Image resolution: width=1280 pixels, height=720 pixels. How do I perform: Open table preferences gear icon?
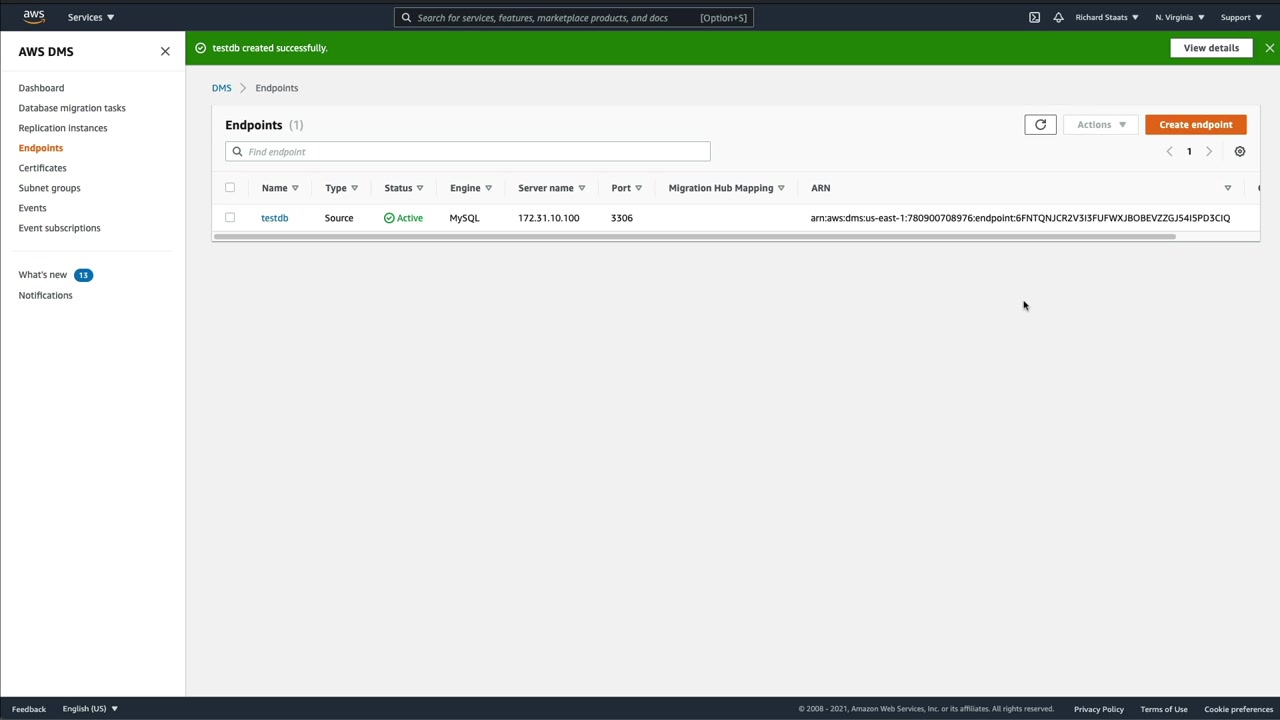(x=1240, y=152)
